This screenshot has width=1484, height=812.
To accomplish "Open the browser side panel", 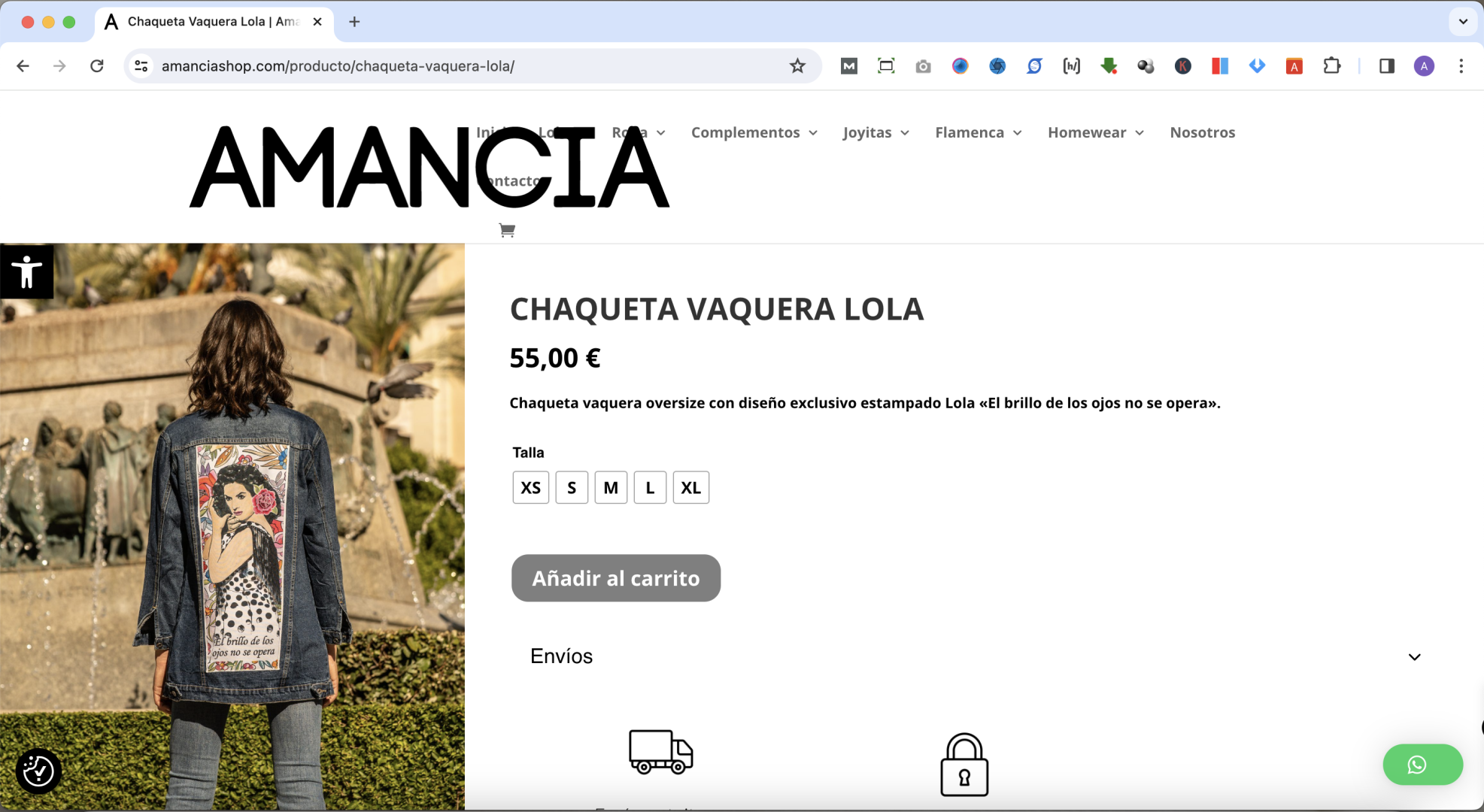I will coord(1387,66).
